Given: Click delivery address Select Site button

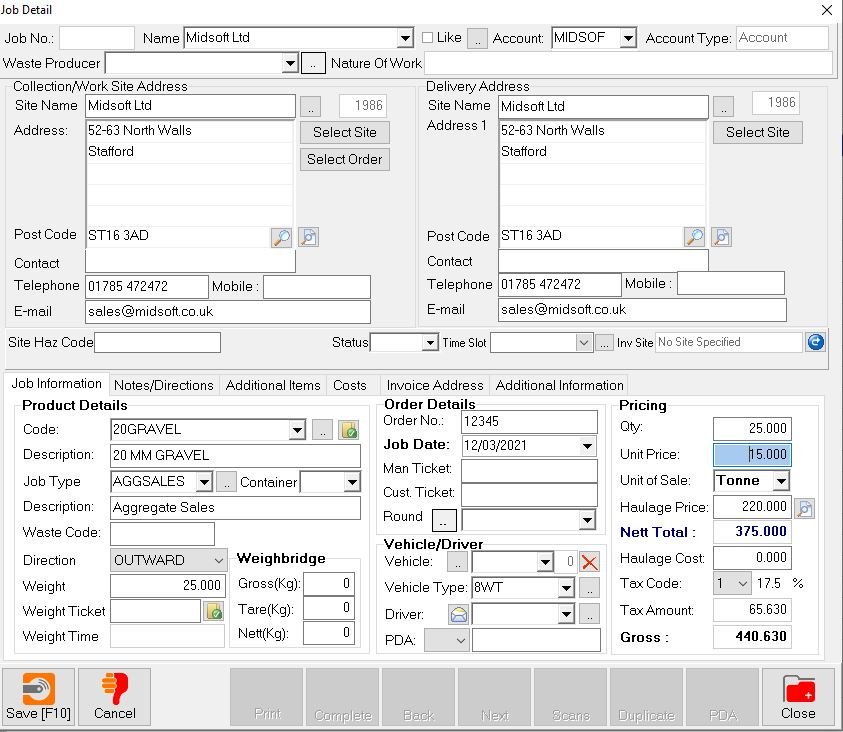Looking at the screenshot, I should pyautogui.click(x=758, y=133).
